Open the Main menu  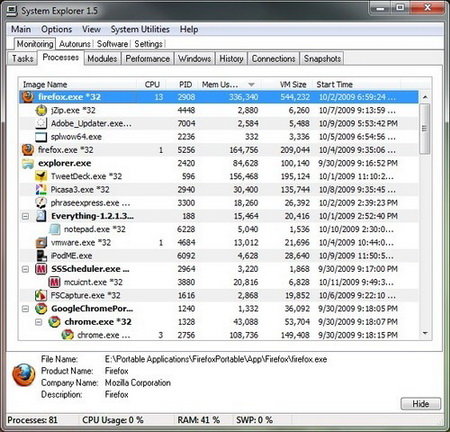coord(21,29)
